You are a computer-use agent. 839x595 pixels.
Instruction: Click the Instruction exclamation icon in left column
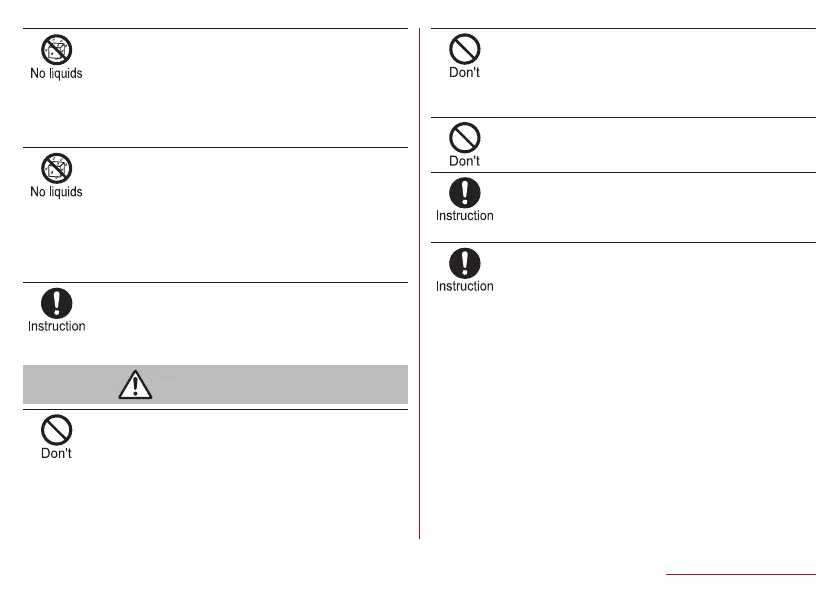(56, 302)
